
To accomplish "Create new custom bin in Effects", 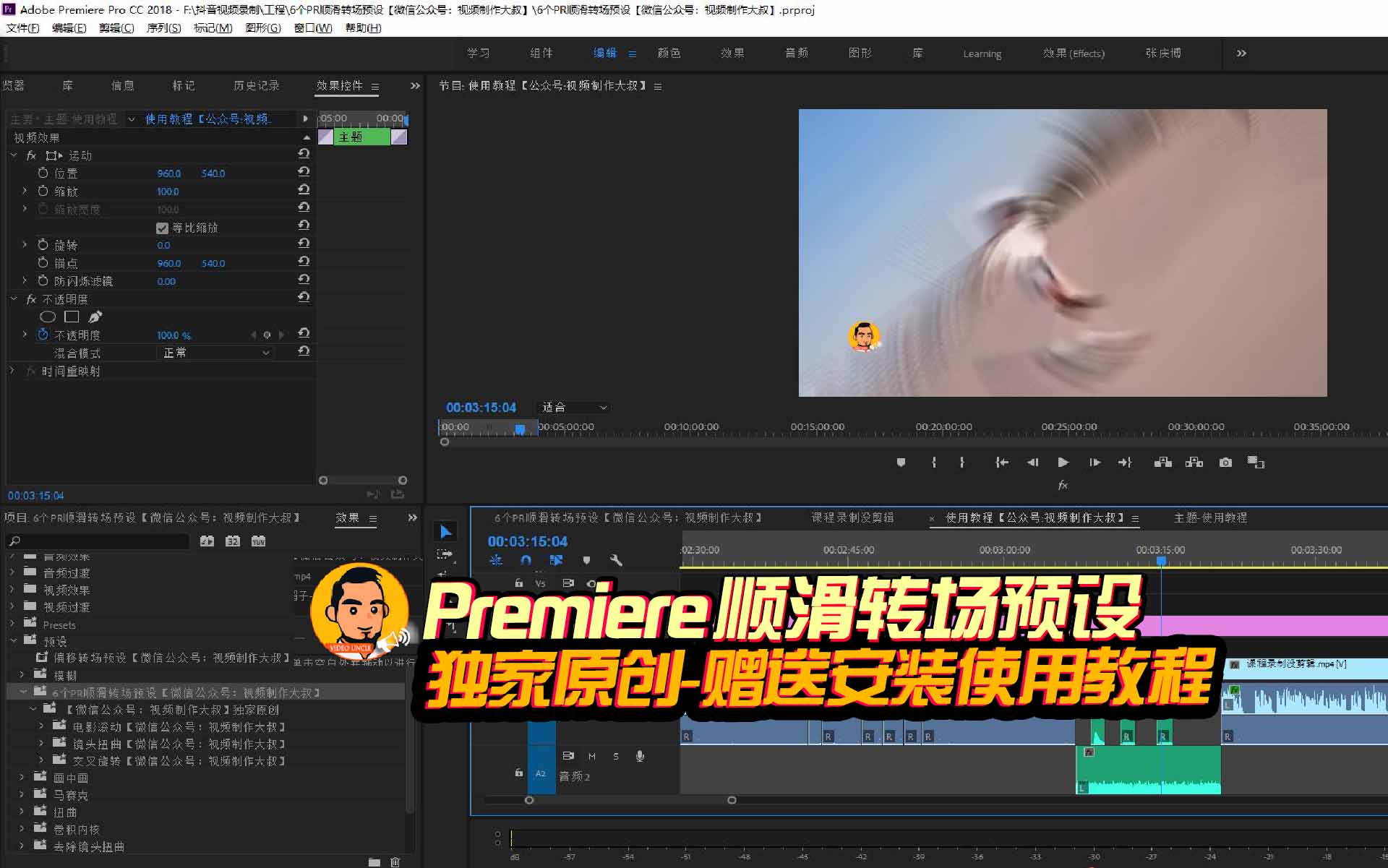I will tap(374, 861).
